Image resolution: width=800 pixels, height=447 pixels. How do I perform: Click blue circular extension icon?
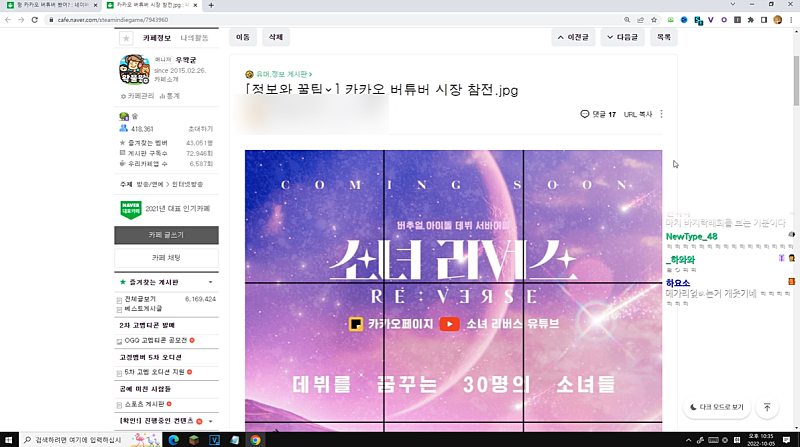(684, 20)
